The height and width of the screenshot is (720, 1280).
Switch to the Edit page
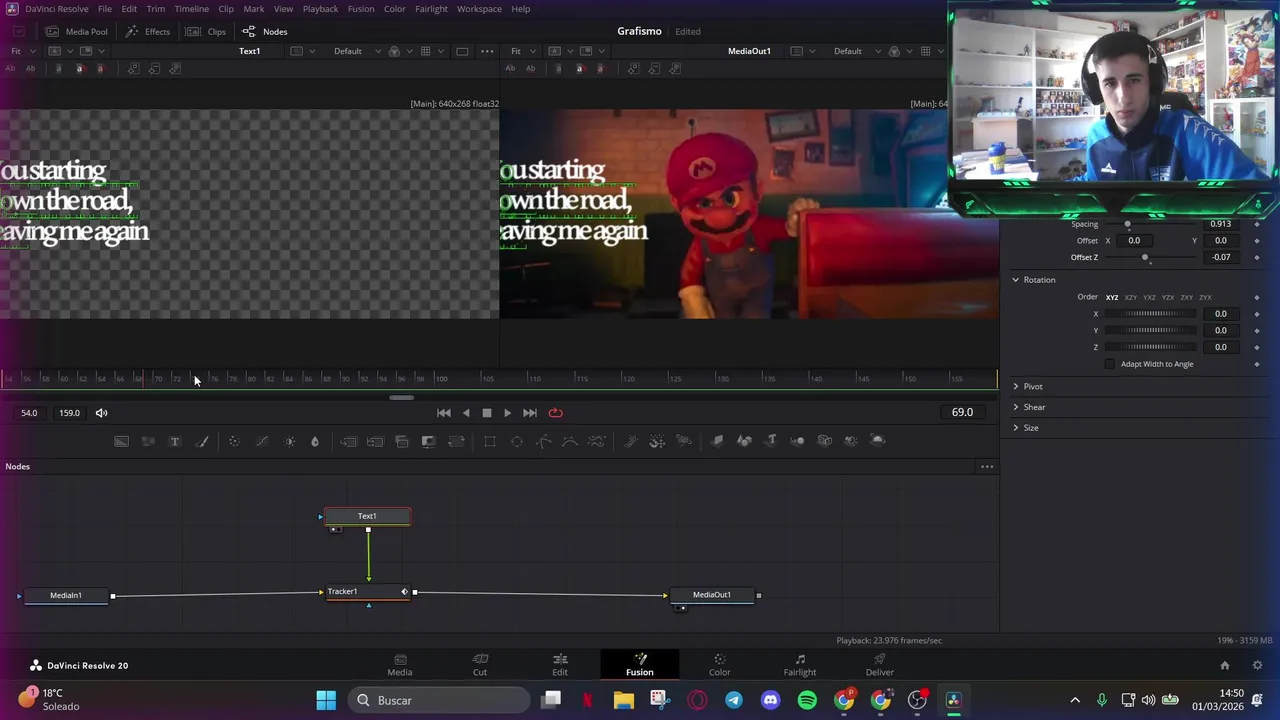pyautogui.click(x=560, y=665)
